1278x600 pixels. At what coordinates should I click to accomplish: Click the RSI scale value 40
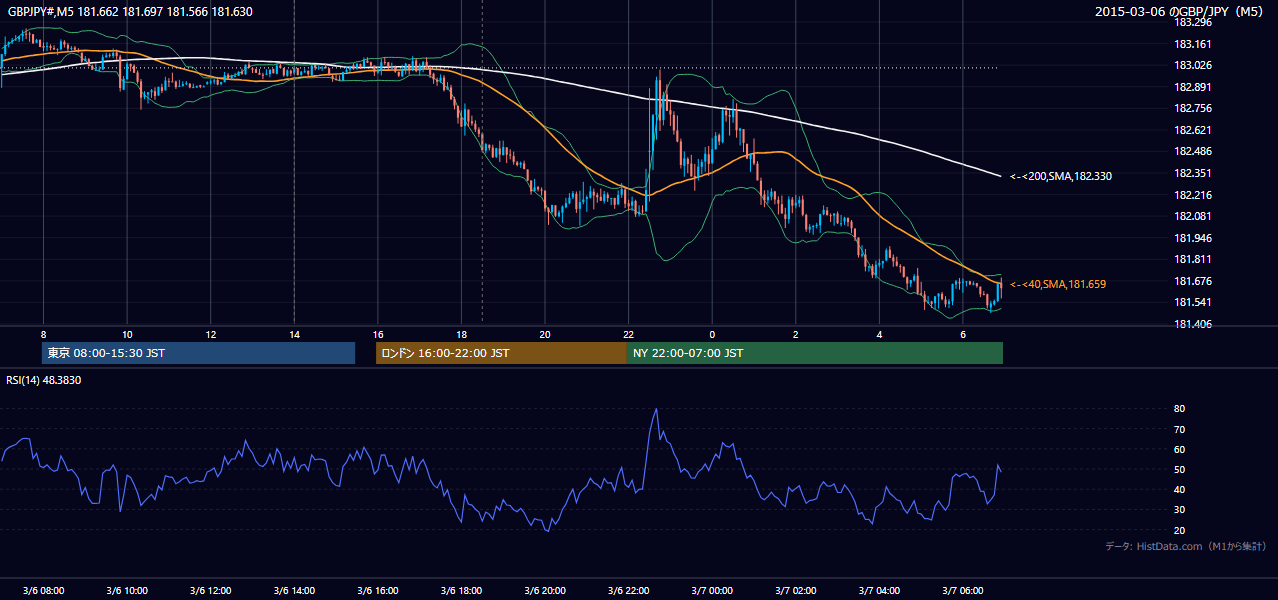click(1179, 489)
